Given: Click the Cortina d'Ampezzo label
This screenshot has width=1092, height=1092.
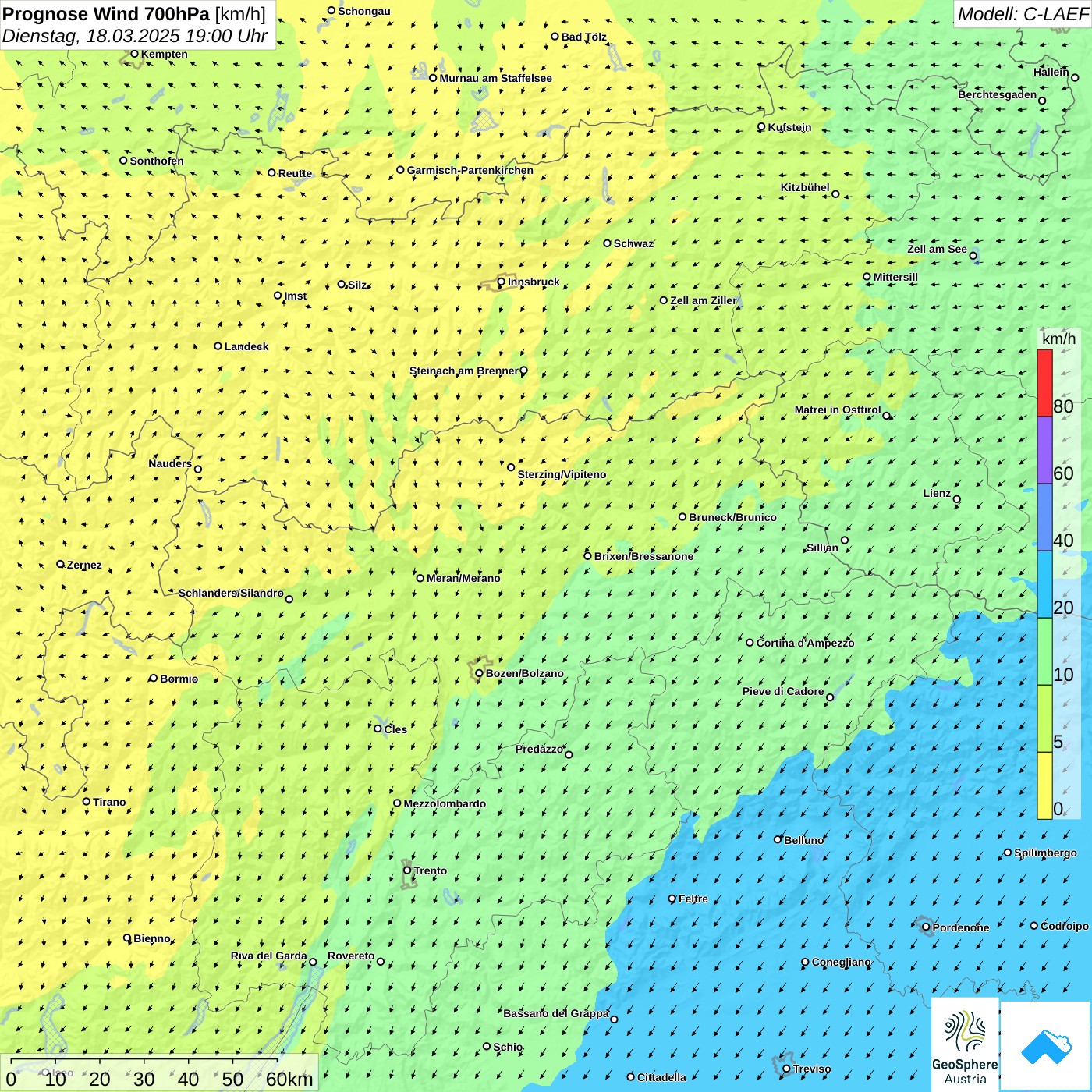Looking at the screenshot, I should pos(805,643).
